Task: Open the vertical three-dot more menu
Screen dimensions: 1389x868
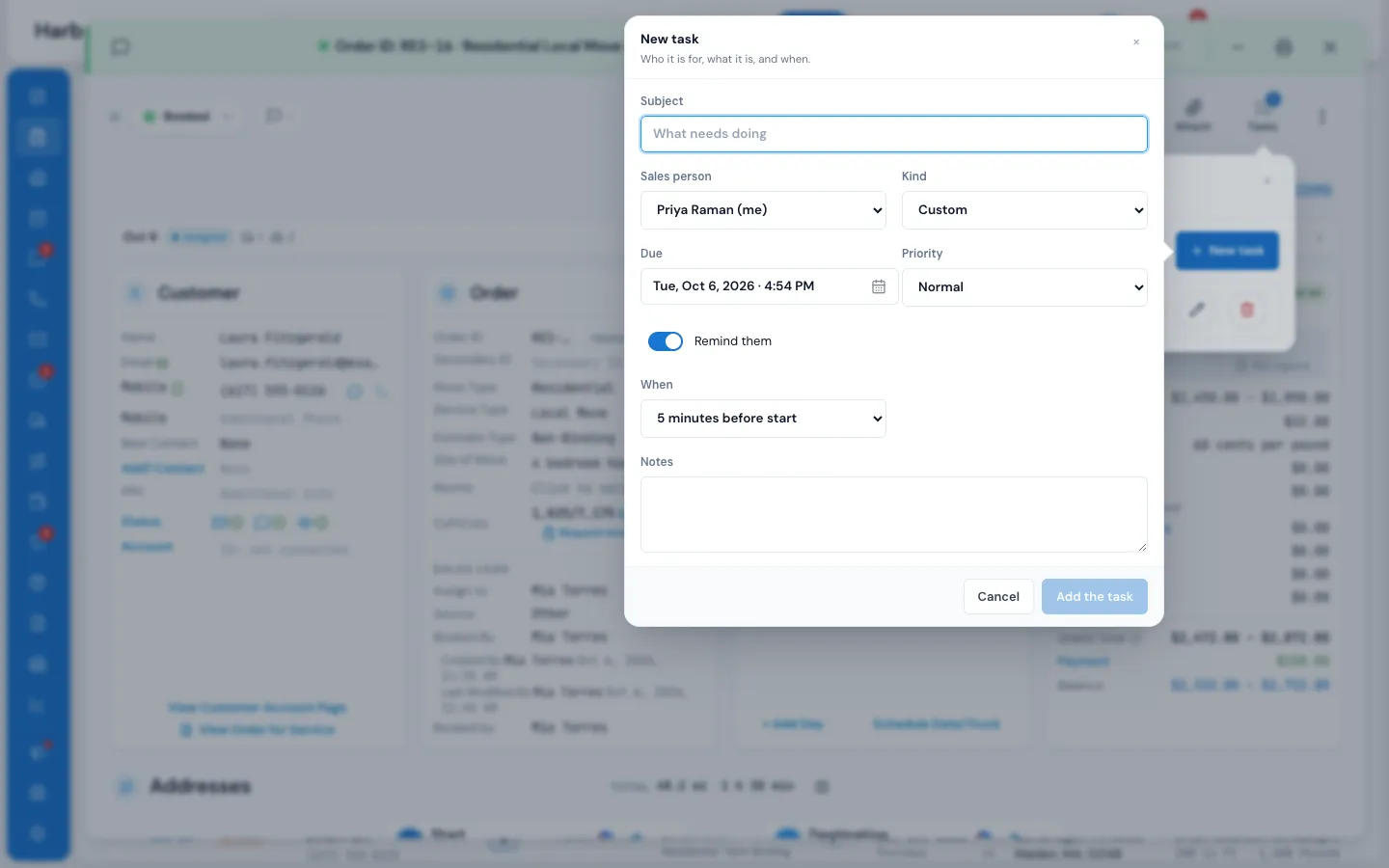Action: pyautogui.click(x=1322, y=117)
